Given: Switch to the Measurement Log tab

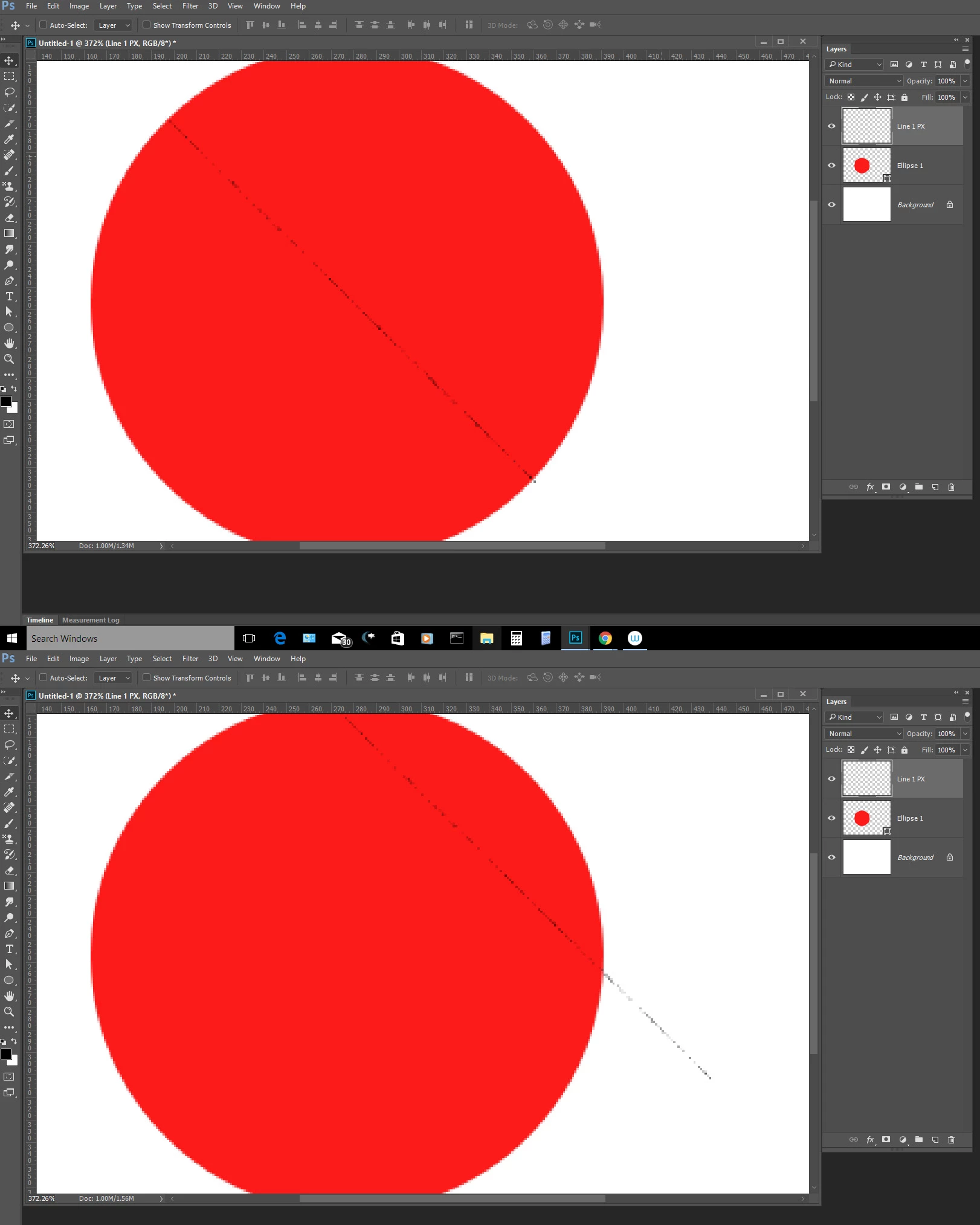Looking at the screenshot, I should click(91, 620).
